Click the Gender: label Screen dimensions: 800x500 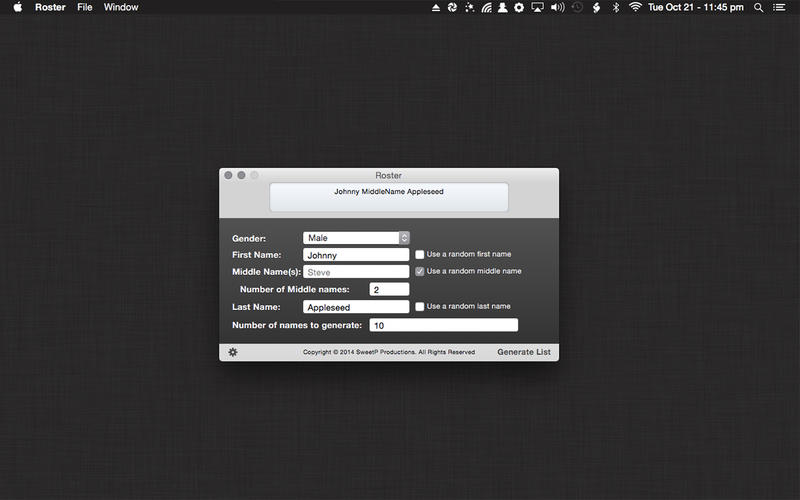[249, 238]
